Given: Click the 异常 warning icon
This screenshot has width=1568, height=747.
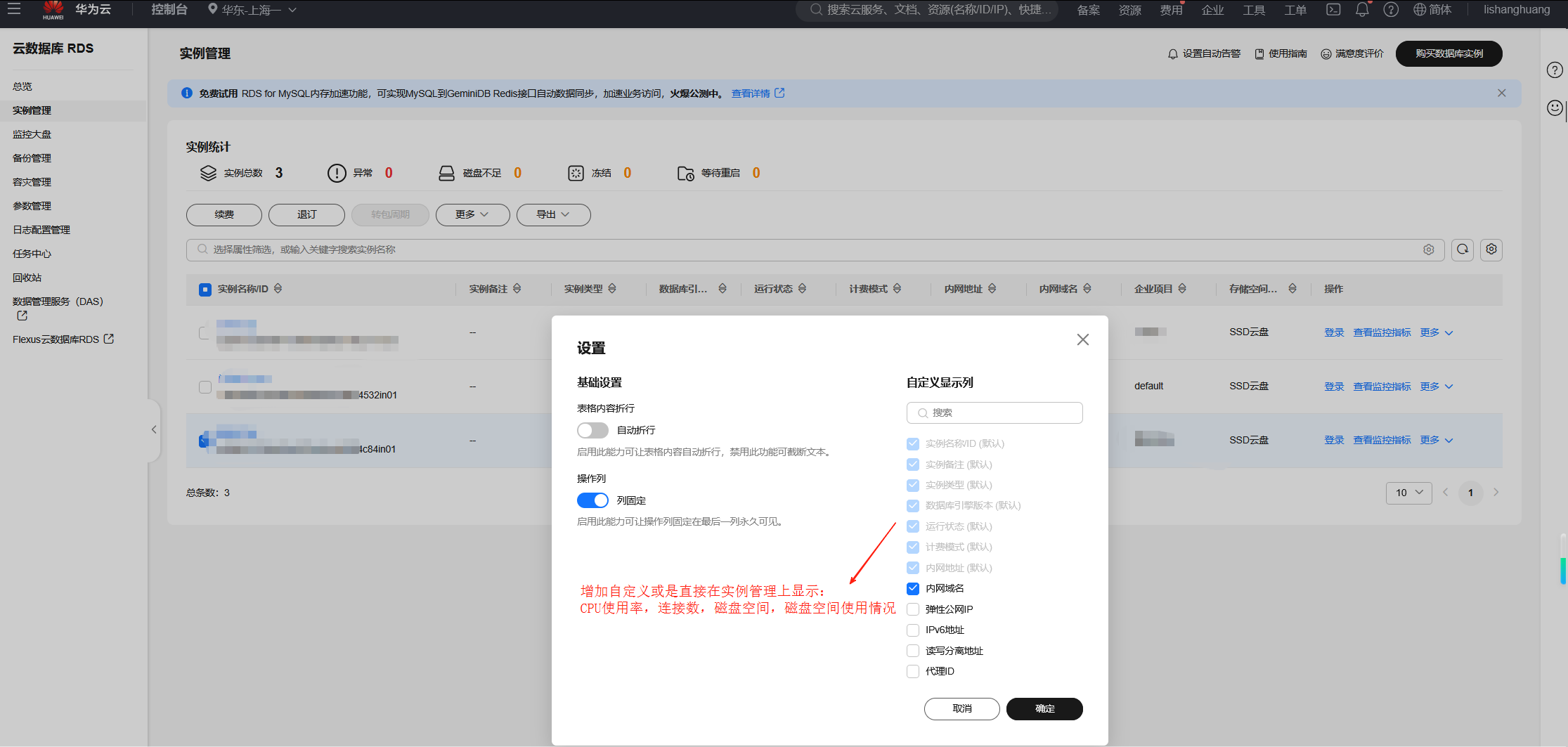Looking at the screenshot, I should (337, 174).
